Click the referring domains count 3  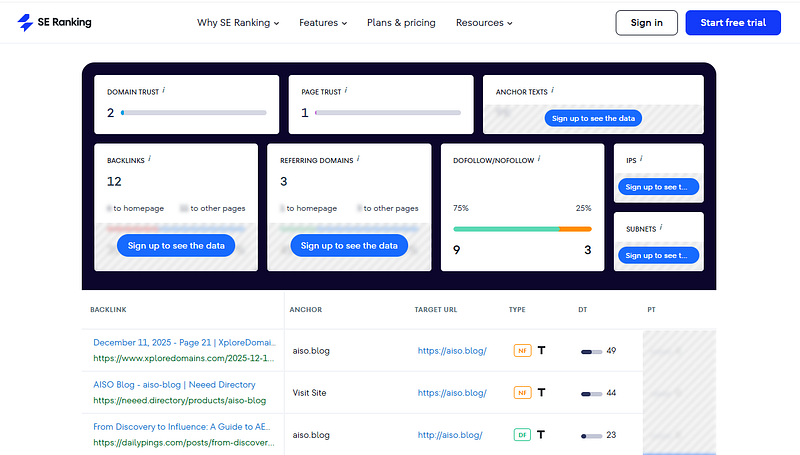pos(284,182)
